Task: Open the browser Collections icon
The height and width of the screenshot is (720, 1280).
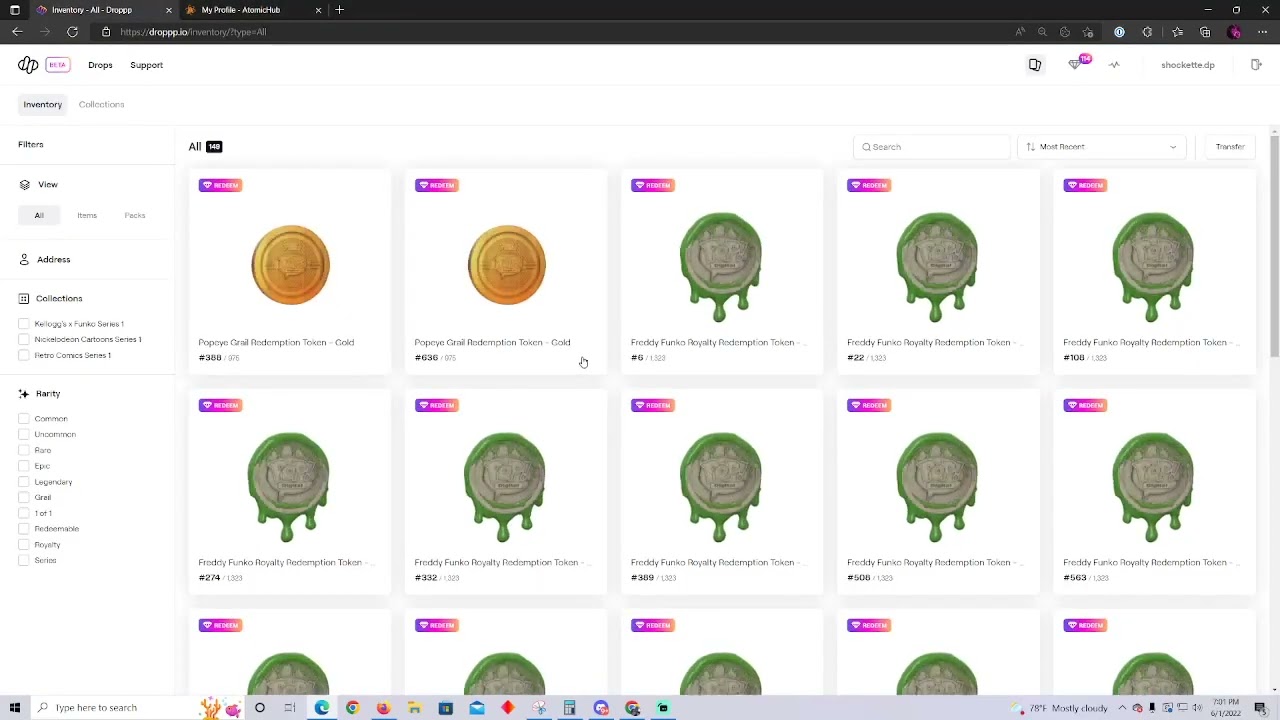Action: (1205, 32)
